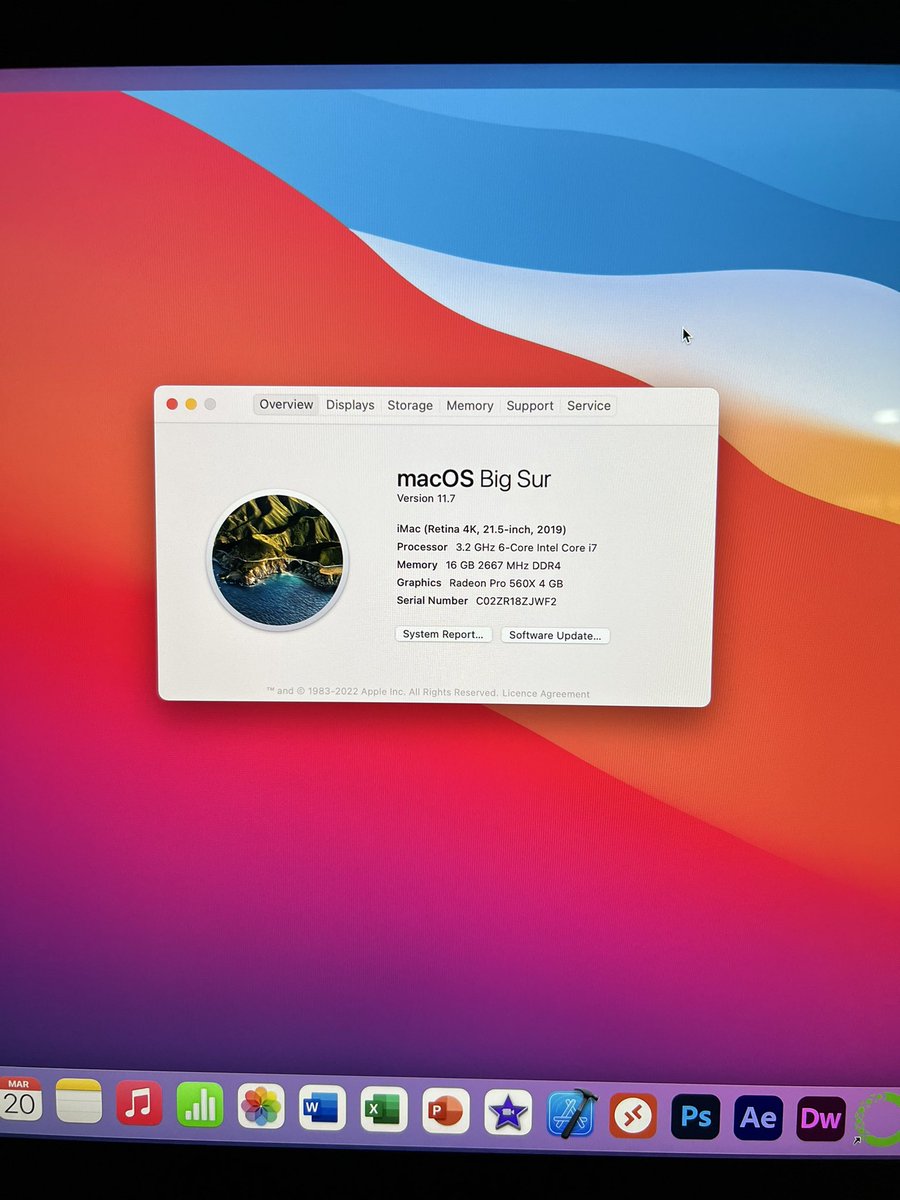Open the Memory tab
The height and width of the screenshot is (1200, 900).
pos(470,406)
